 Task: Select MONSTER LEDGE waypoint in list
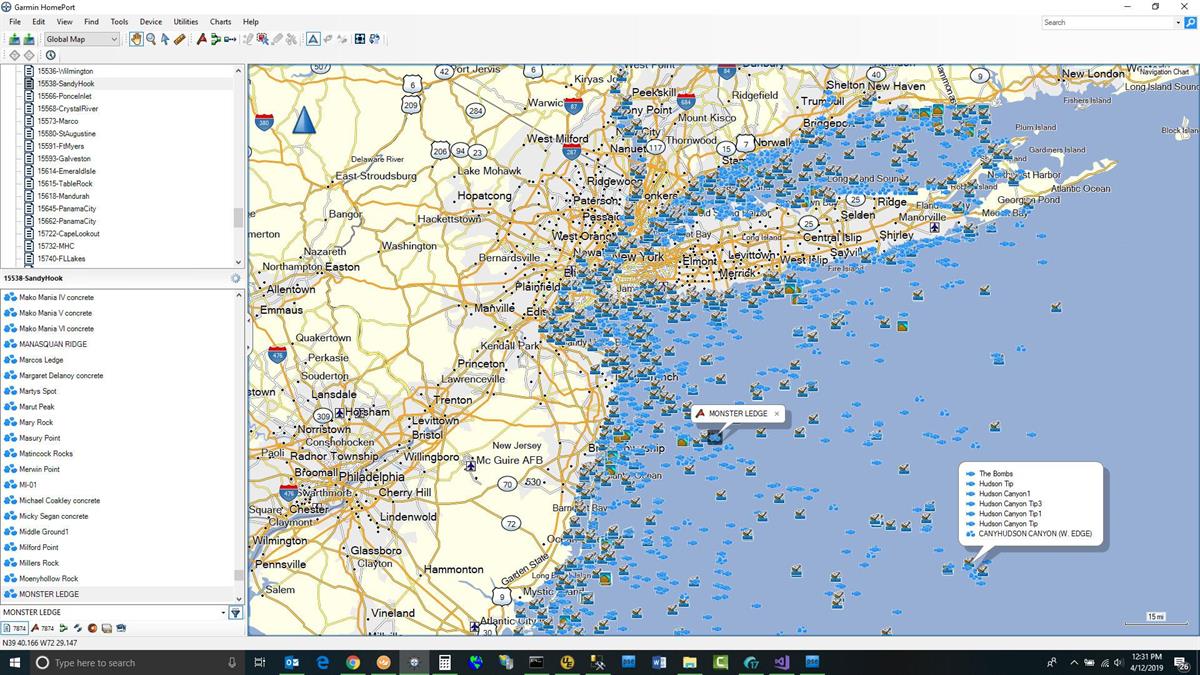[x=49, y=594]
